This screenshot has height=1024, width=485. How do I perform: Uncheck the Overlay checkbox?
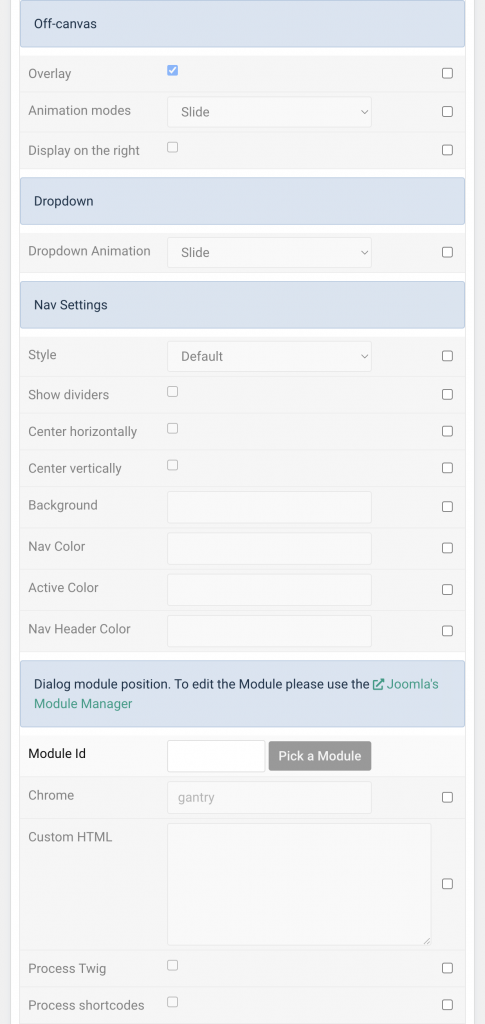click(x=172, y=71)
